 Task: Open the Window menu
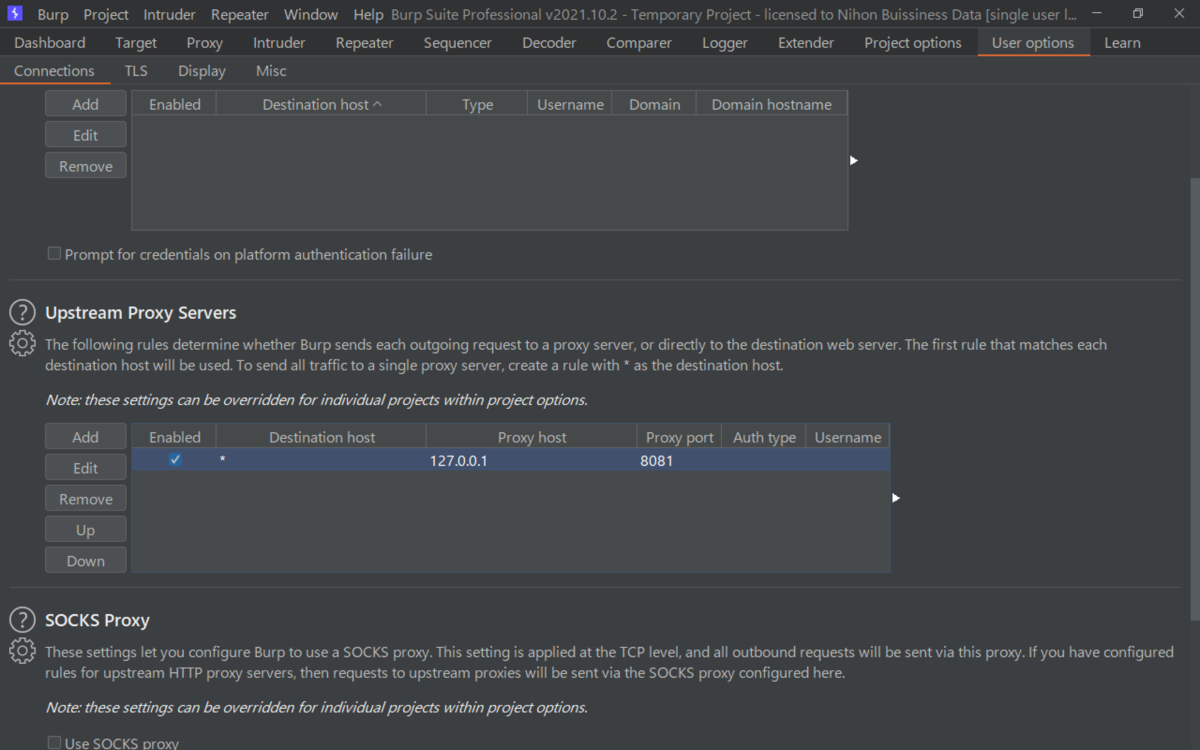coord(311,15)
